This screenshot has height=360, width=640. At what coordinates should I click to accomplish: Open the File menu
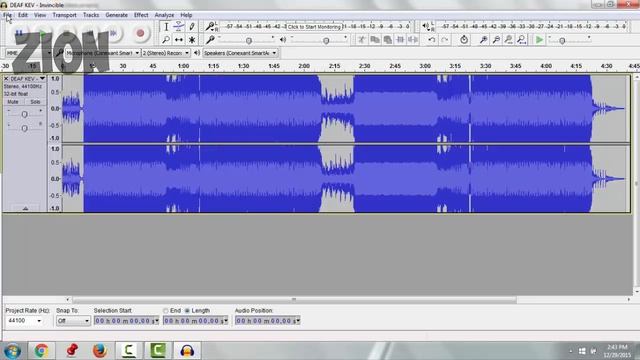coord(7,15)
